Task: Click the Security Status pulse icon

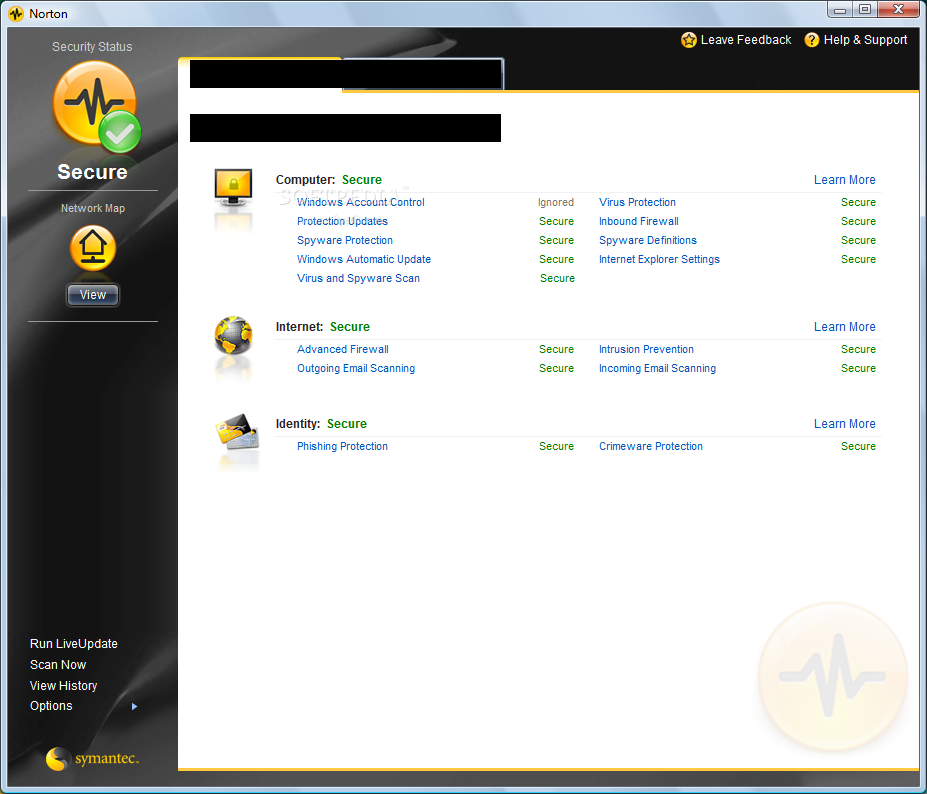Action: tap(96, 105)
